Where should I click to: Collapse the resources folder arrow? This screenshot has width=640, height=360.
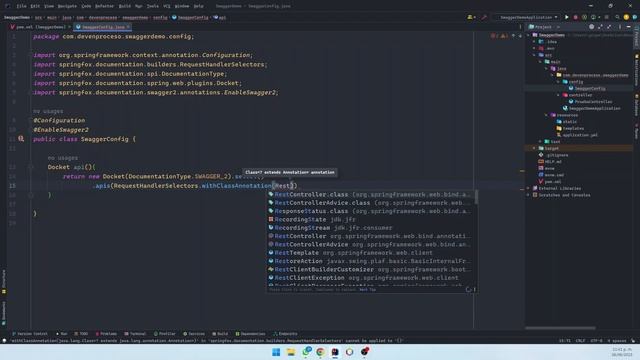point(547,115)
